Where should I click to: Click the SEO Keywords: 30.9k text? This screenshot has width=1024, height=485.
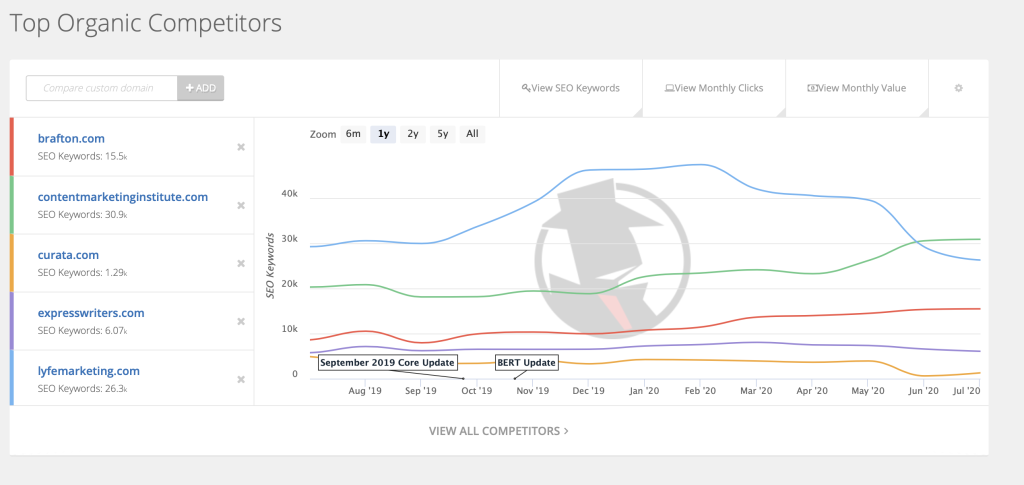tap(82, 215)
